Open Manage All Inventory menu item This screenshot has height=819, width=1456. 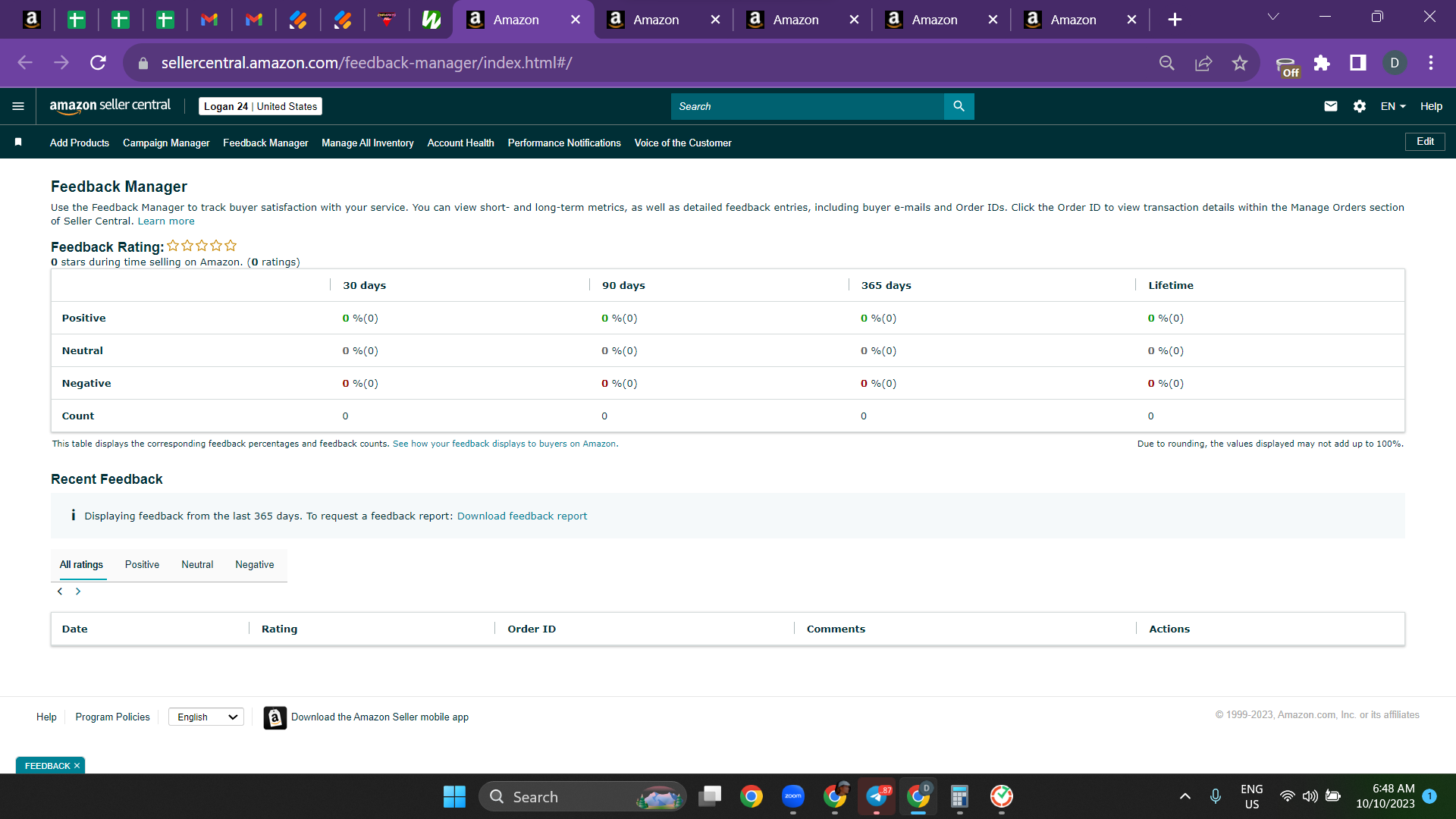[368, 143]
